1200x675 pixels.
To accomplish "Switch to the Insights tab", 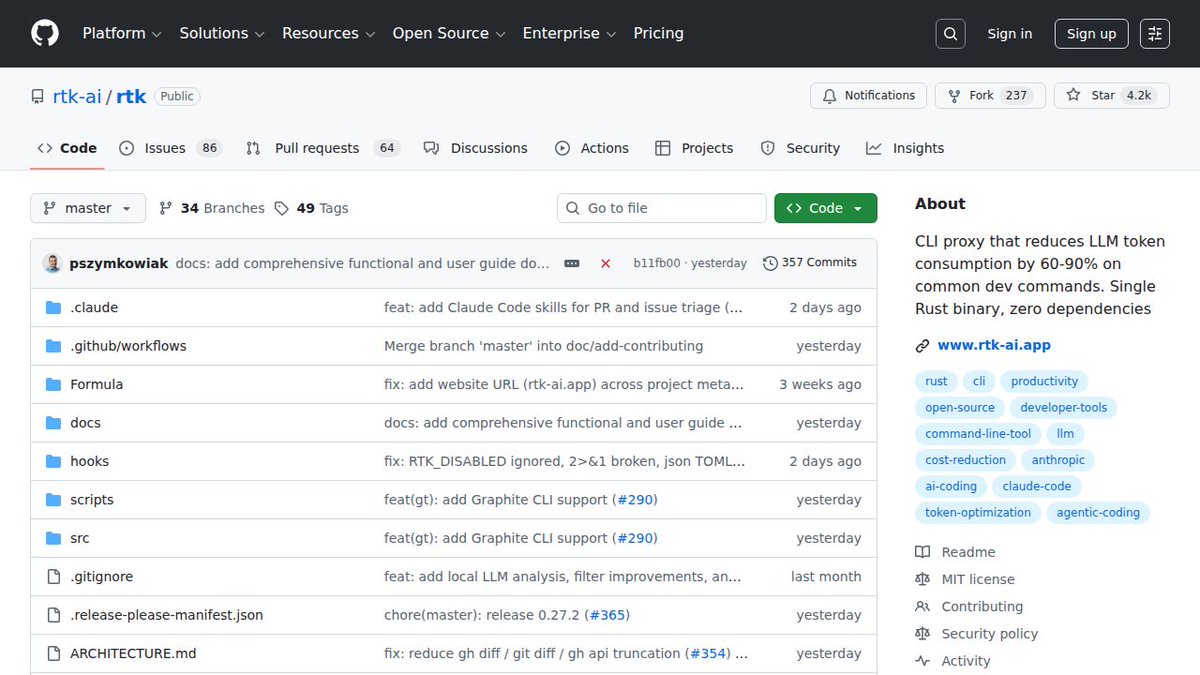I will 905,148.
